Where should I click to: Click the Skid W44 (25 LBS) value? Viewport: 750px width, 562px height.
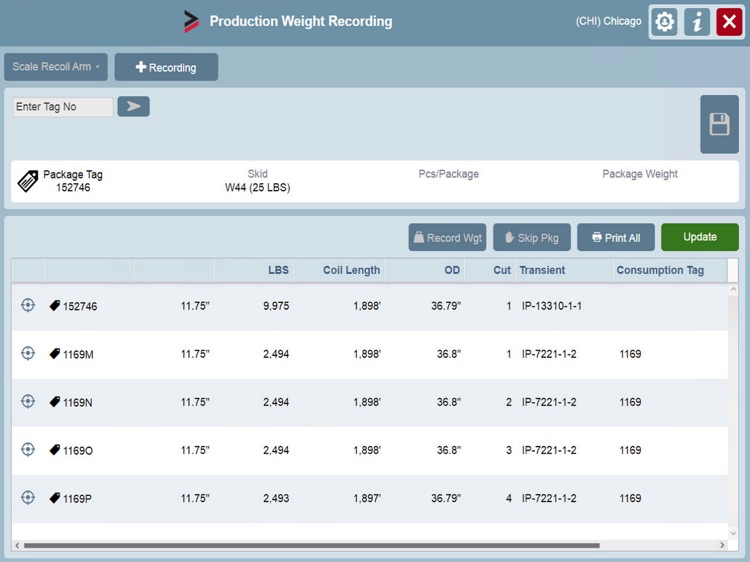pyautogui.click(x=257, y=187)
